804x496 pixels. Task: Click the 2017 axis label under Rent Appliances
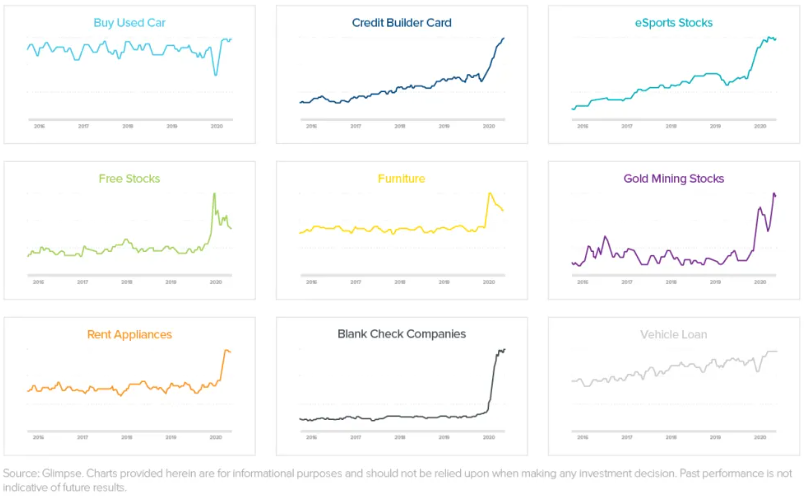point(82,438)
